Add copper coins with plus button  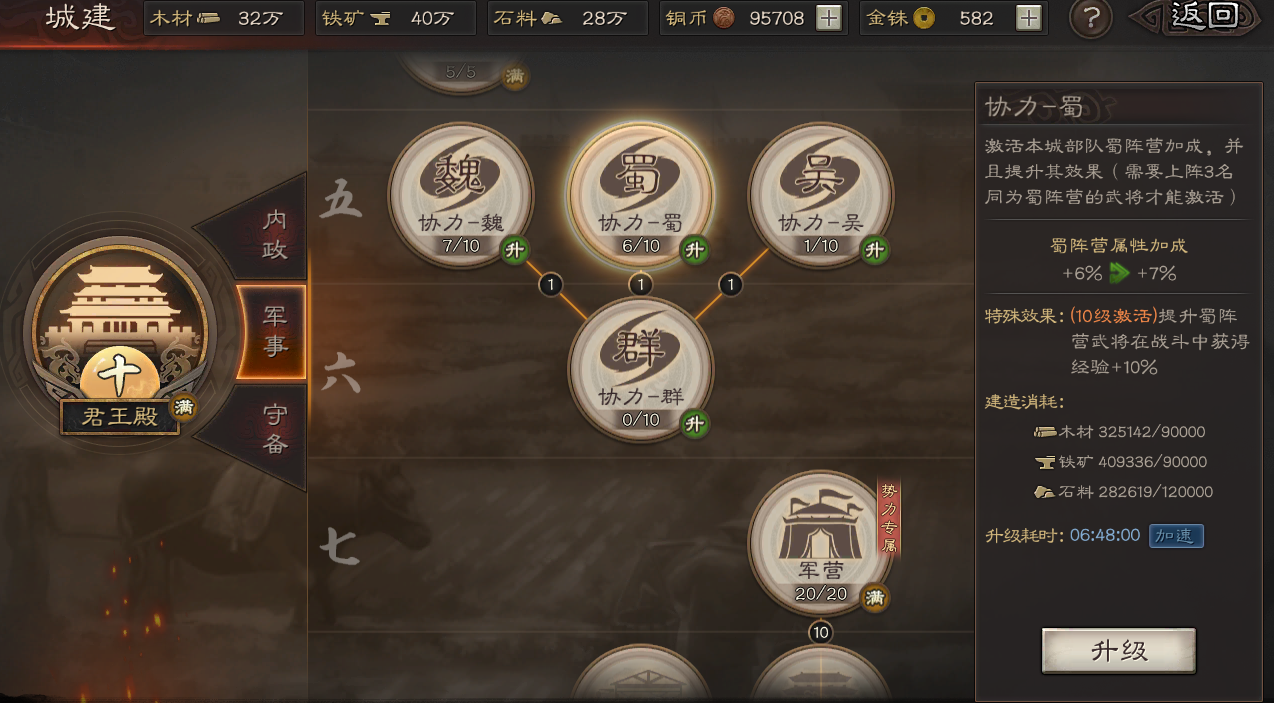tap(828, 18)
